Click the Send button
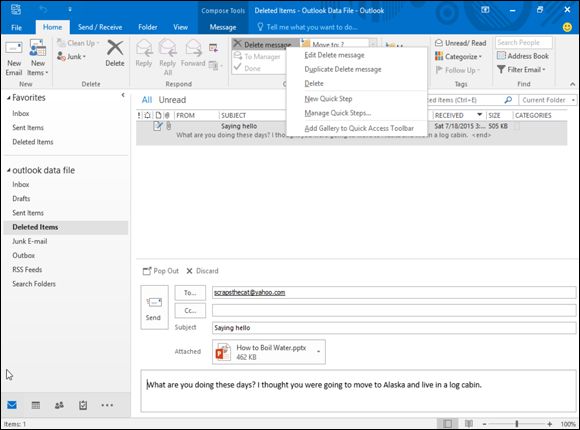 coord(154,307)
